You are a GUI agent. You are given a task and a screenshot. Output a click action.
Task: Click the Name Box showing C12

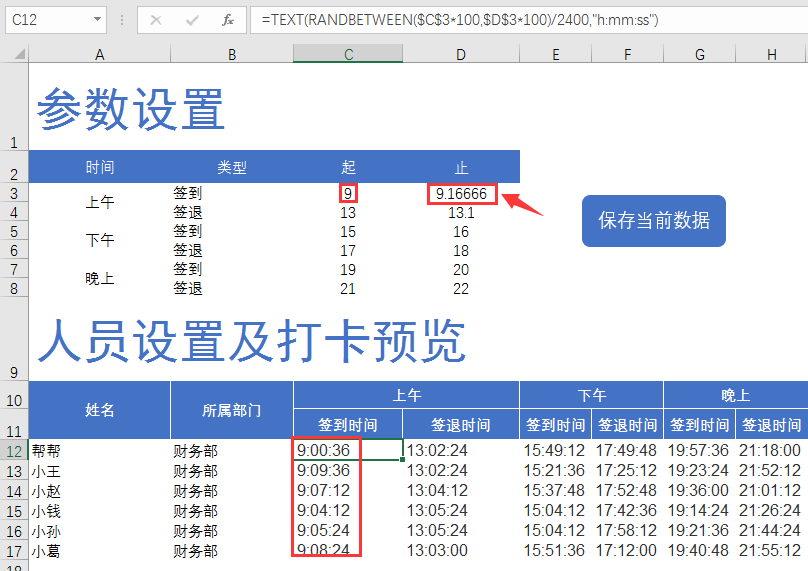pos(56,20)
